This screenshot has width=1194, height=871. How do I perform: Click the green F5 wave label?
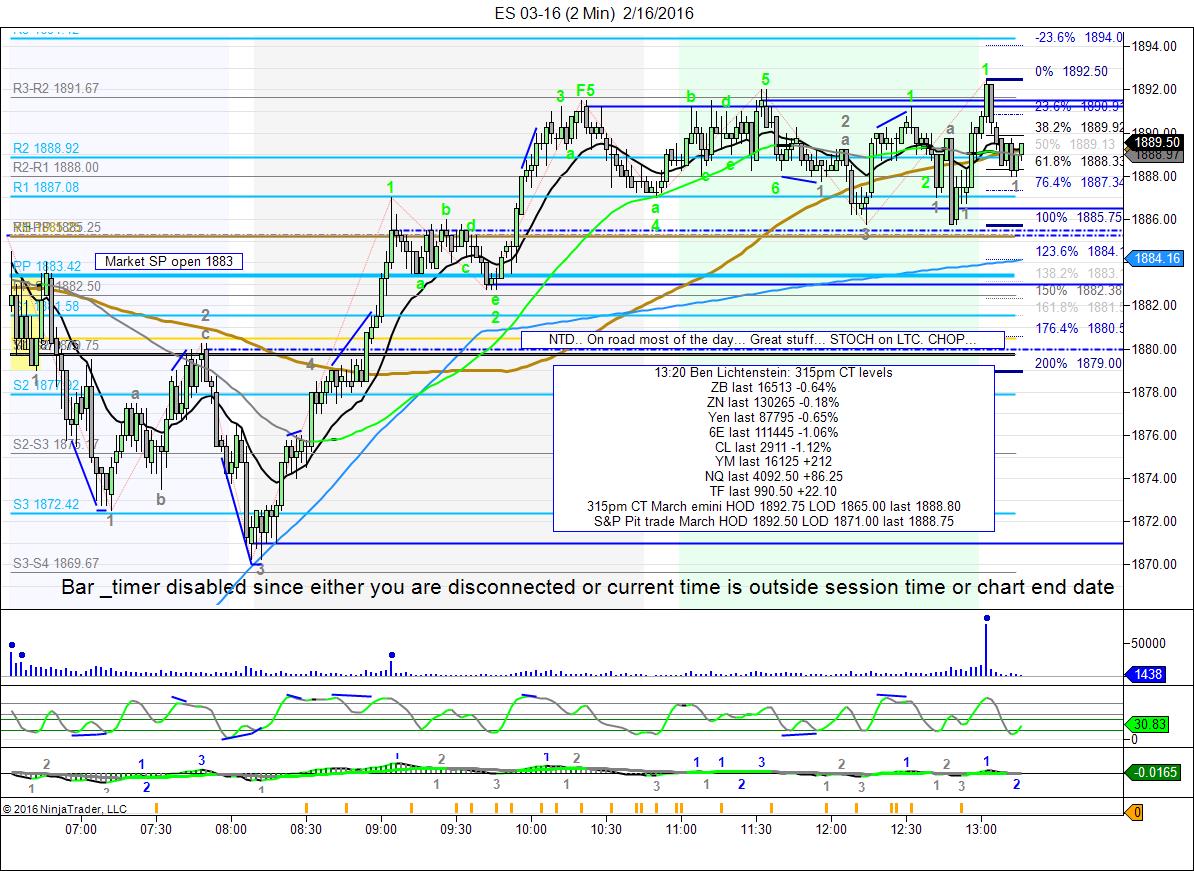[x=585, y=91]
